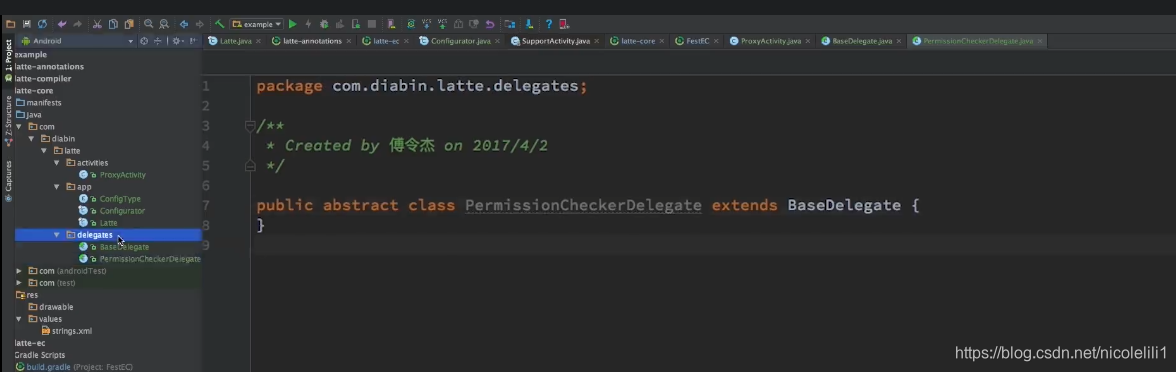The image size is (1176, 372).
Task: Click the Synchronize refresh icon
Action: click(x=42, y=24)
